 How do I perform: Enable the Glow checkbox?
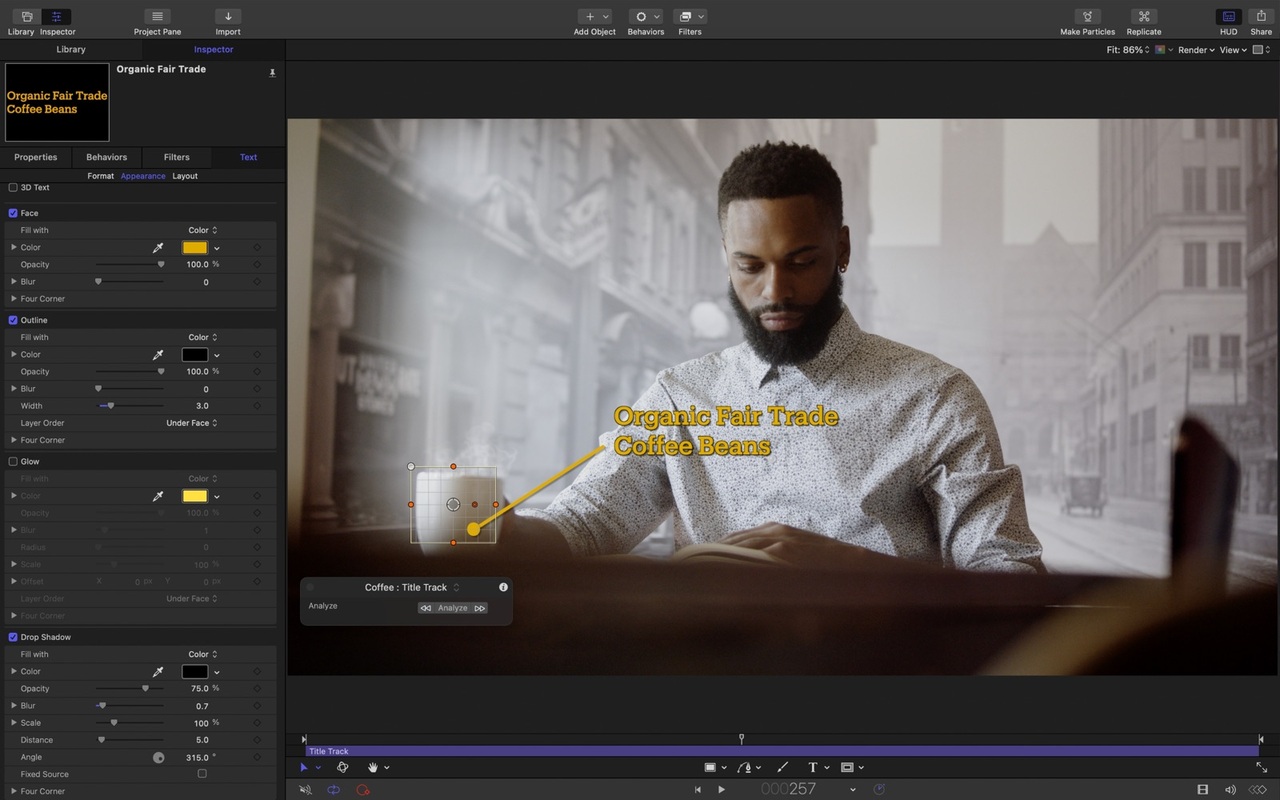click(x=11, y=461)
